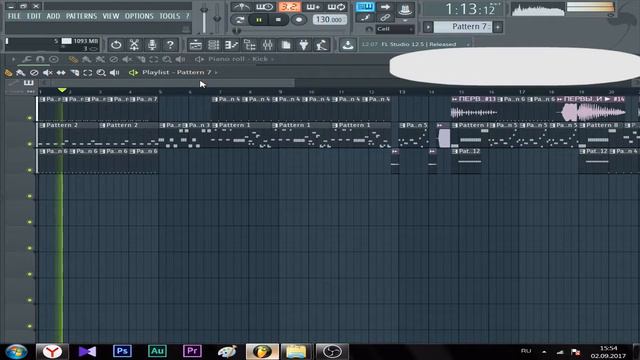Click the project files icon

(x=286, y=45)
